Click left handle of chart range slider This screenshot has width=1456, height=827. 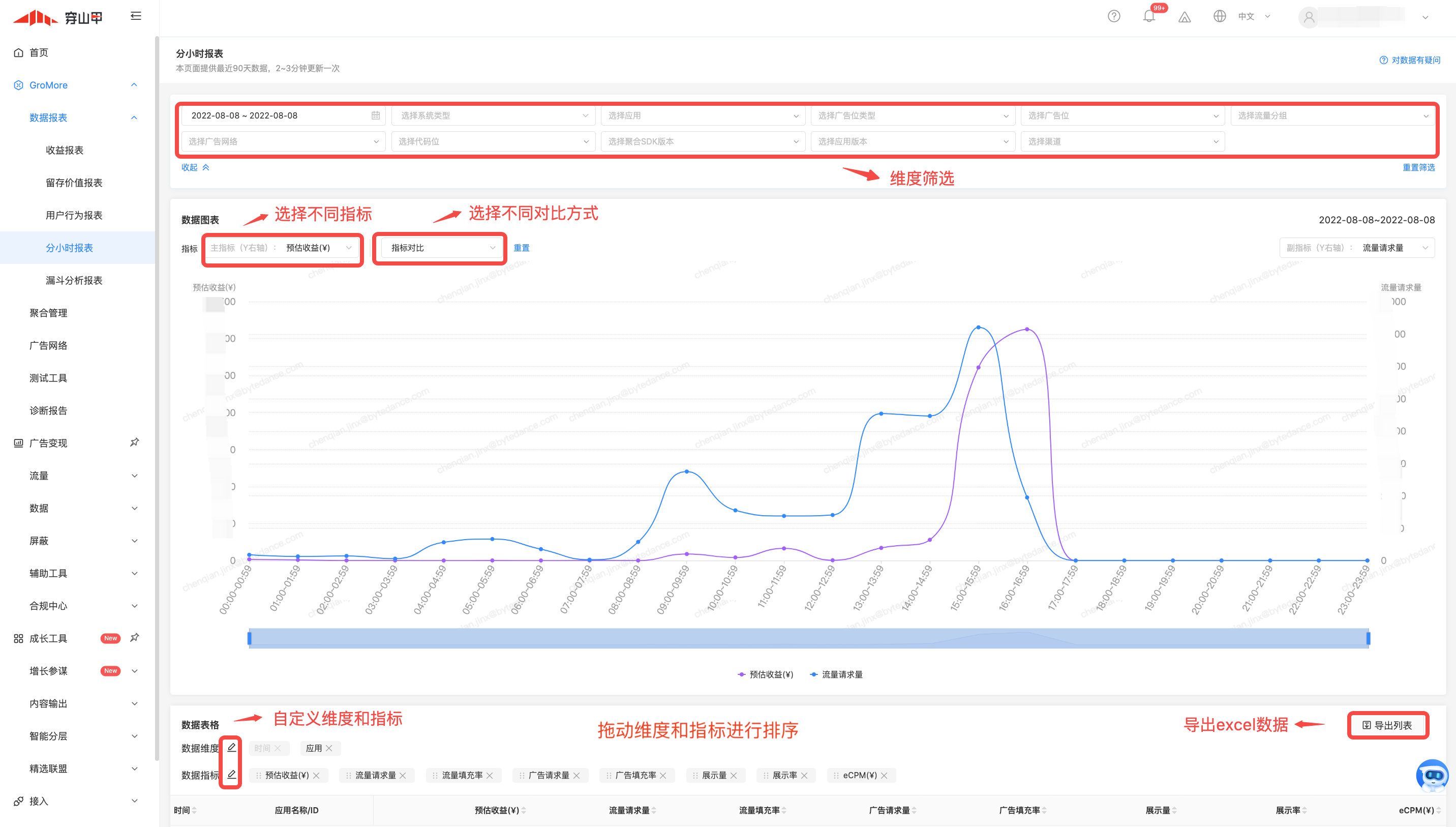point(249,638)
